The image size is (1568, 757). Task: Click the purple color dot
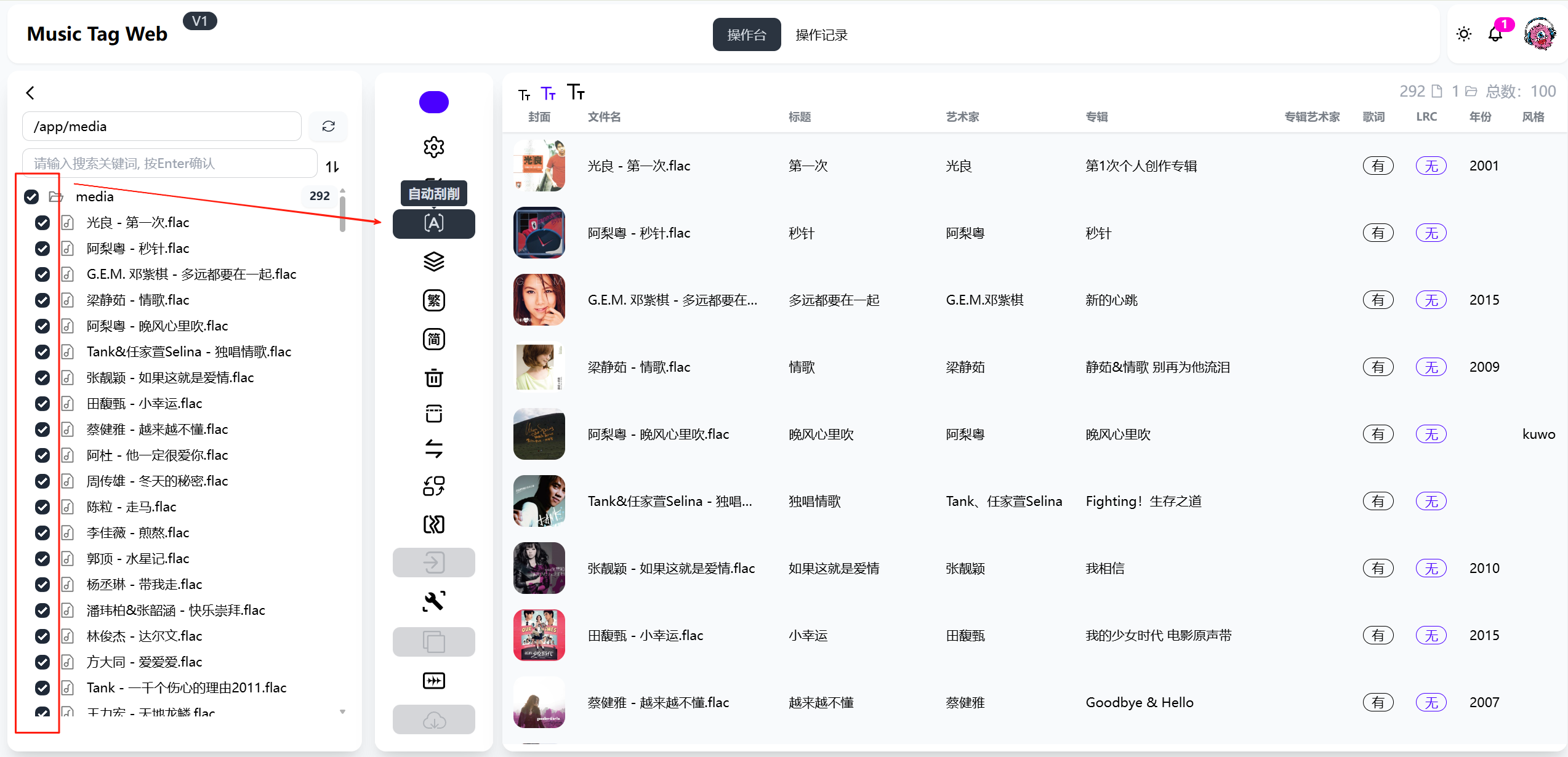(x=433, y=102)
